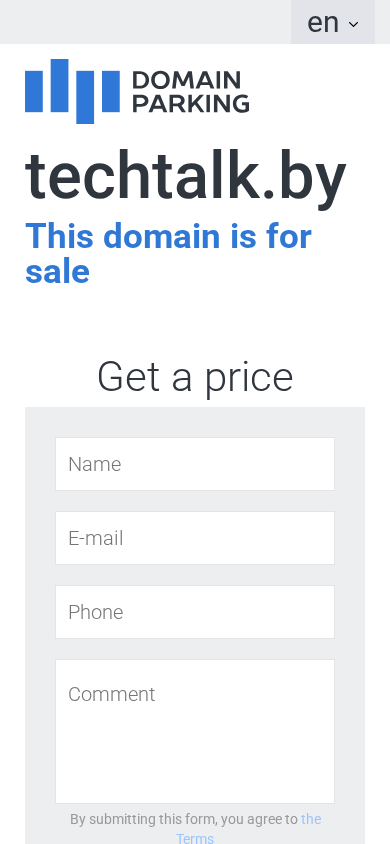The width and height of the screenshot is (390, 844).
Task: Focus the E-mail input field
Action: (x=195, y=538)
